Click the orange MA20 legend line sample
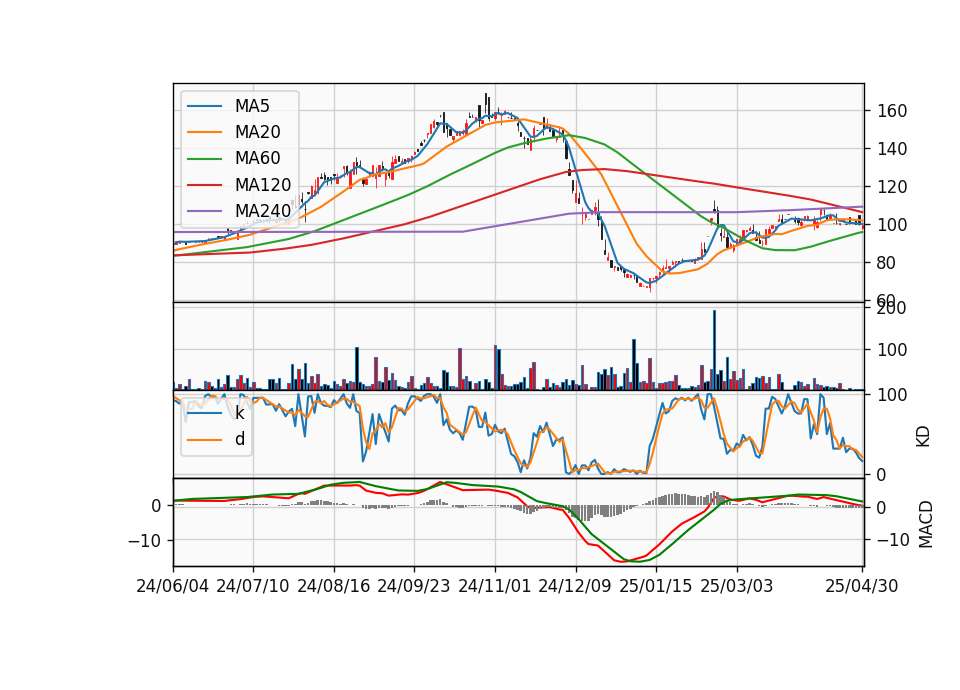 point(205,132)
